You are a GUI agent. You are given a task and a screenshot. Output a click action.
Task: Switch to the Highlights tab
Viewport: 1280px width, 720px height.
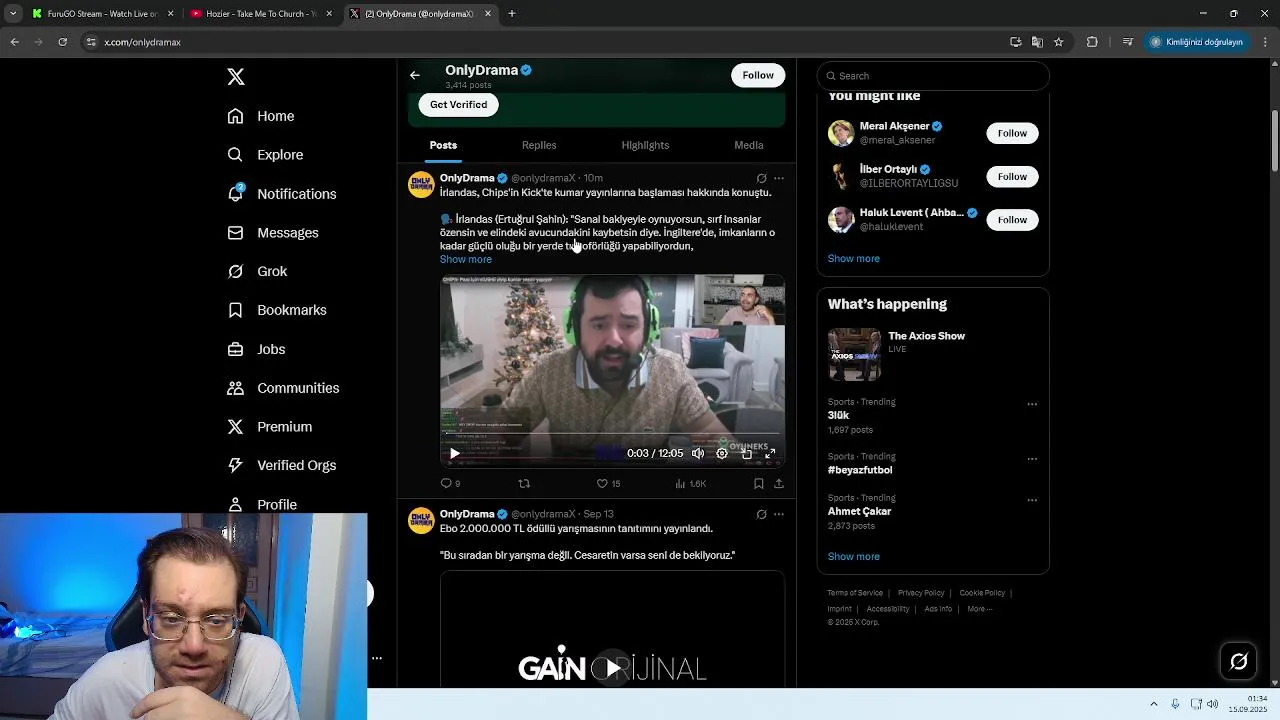[645, 145]
